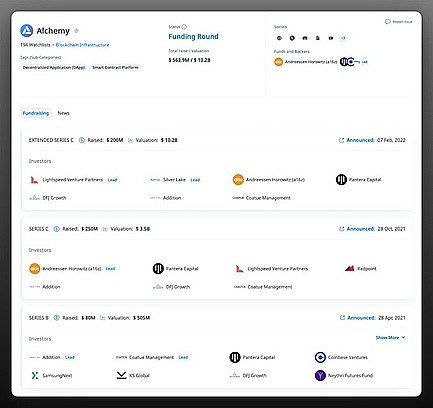
Task: Select the 'EXTENDED SERIES C' round title
Action: 51,140
